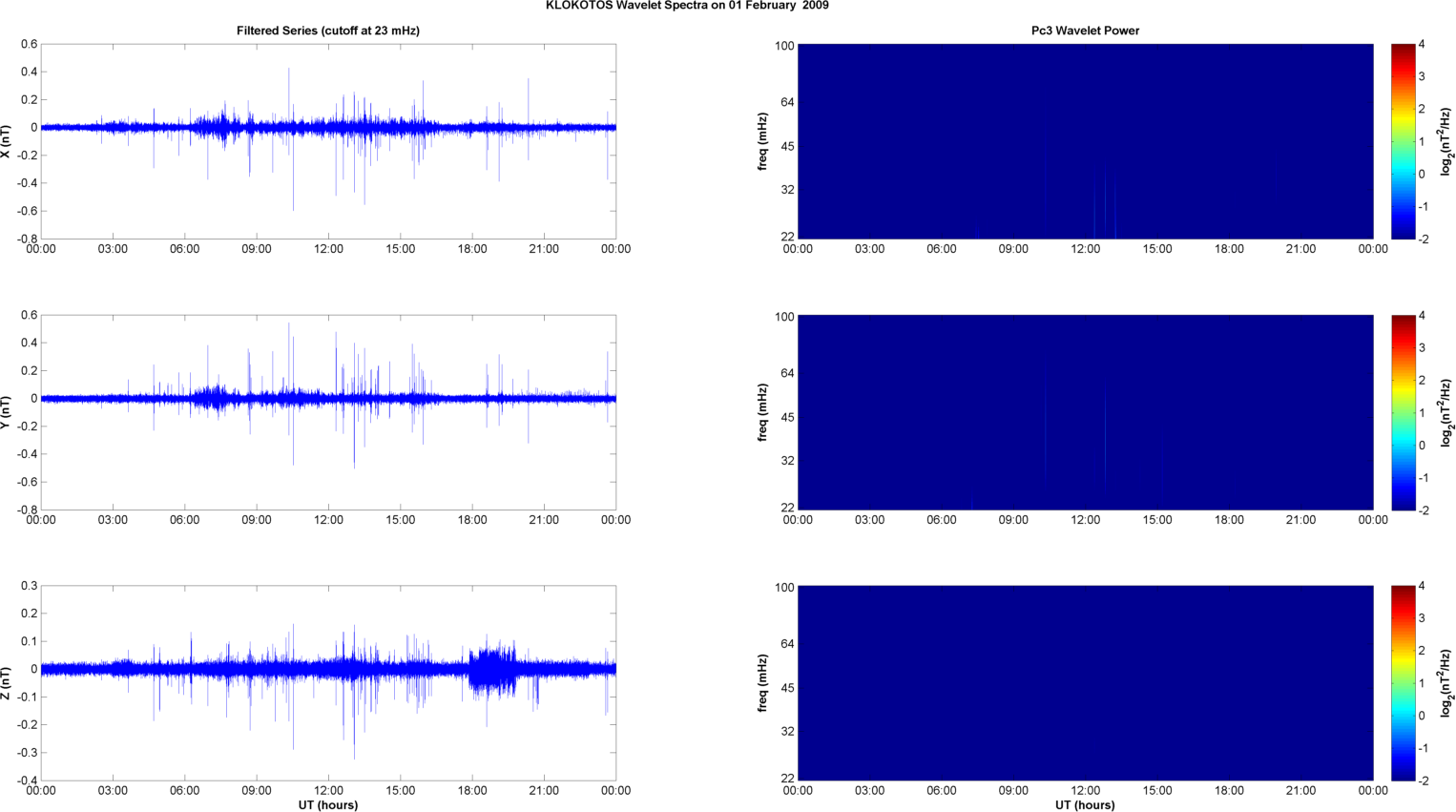Click the log2(nT²/Hz) label of the top colorbar
Screen dimensions: 1456x812
click(x=1446, y=141)
